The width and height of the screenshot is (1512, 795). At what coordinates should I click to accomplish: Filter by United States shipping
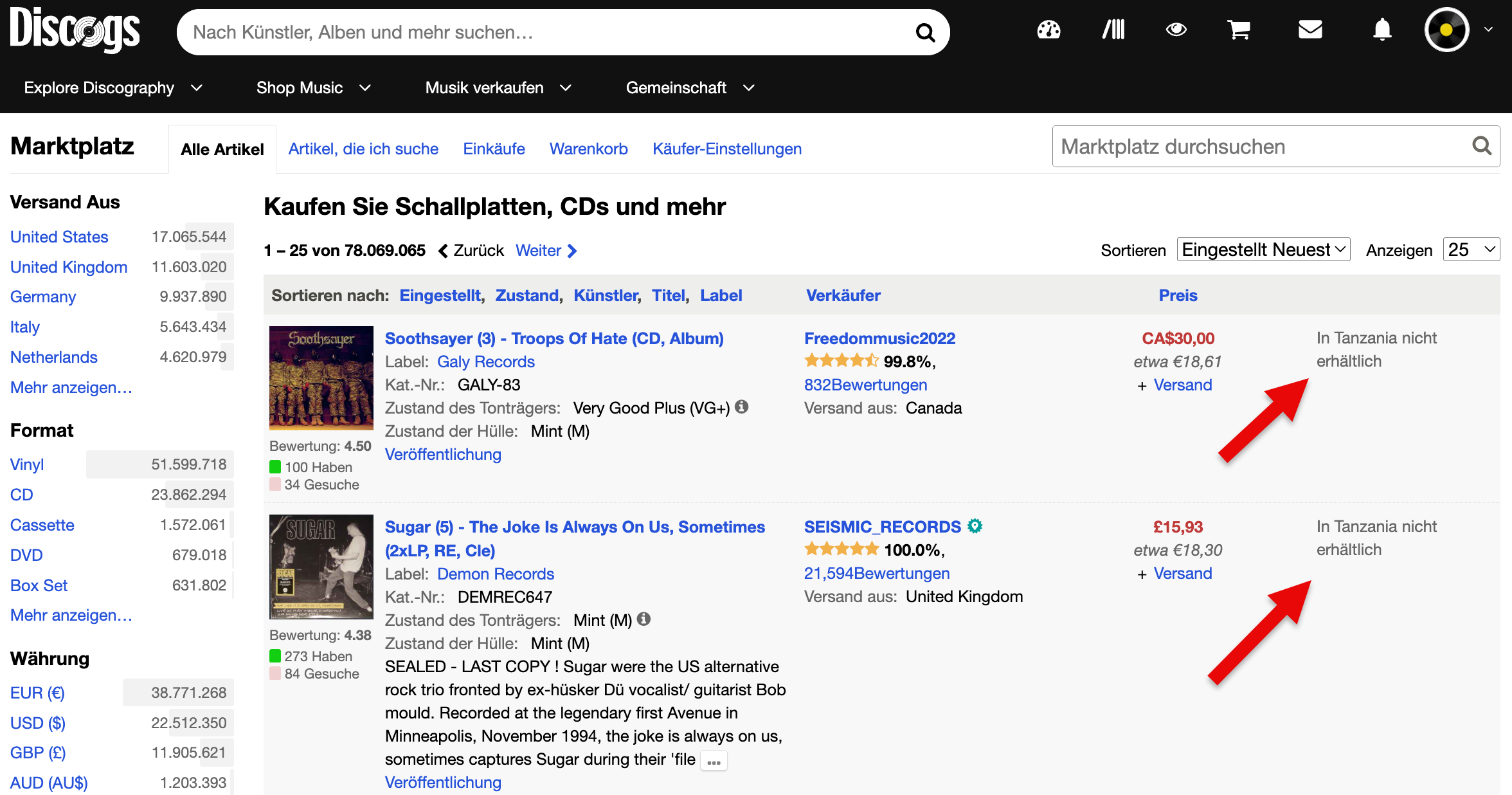pos(59,237)
